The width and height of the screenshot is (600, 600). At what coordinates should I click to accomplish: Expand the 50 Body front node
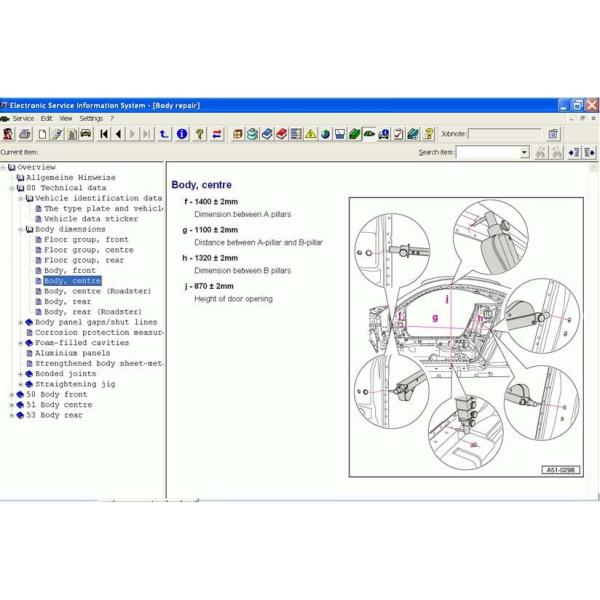(12, 395)
